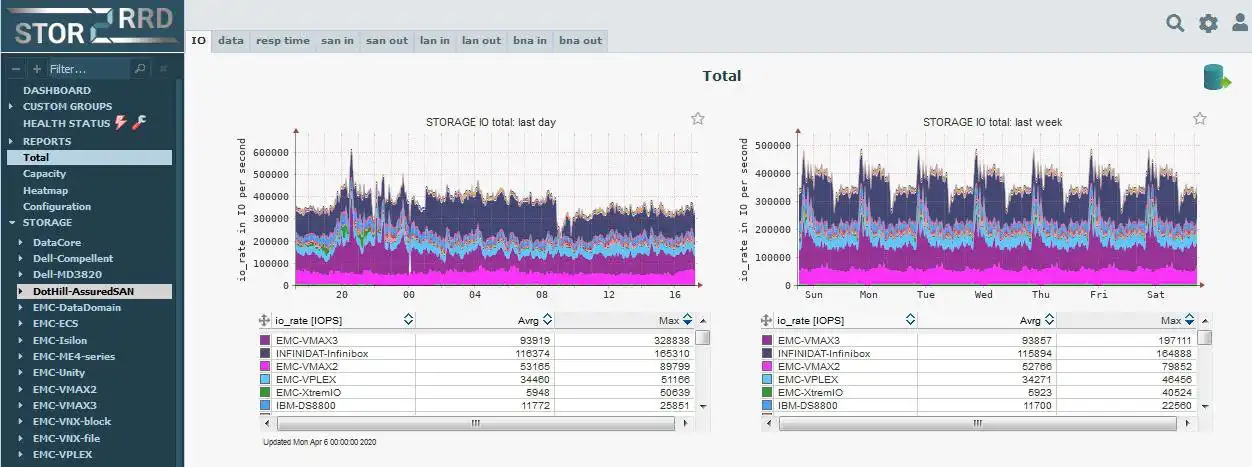
Task: Switch to the san out tab
Action: [x=387, y=41]
